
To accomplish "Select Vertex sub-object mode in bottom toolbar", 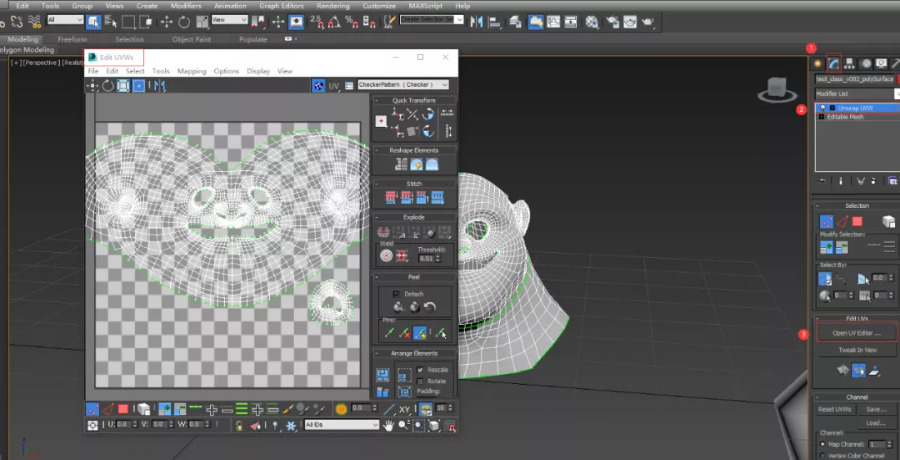I will pyautogui.click(x=93, y=409).
